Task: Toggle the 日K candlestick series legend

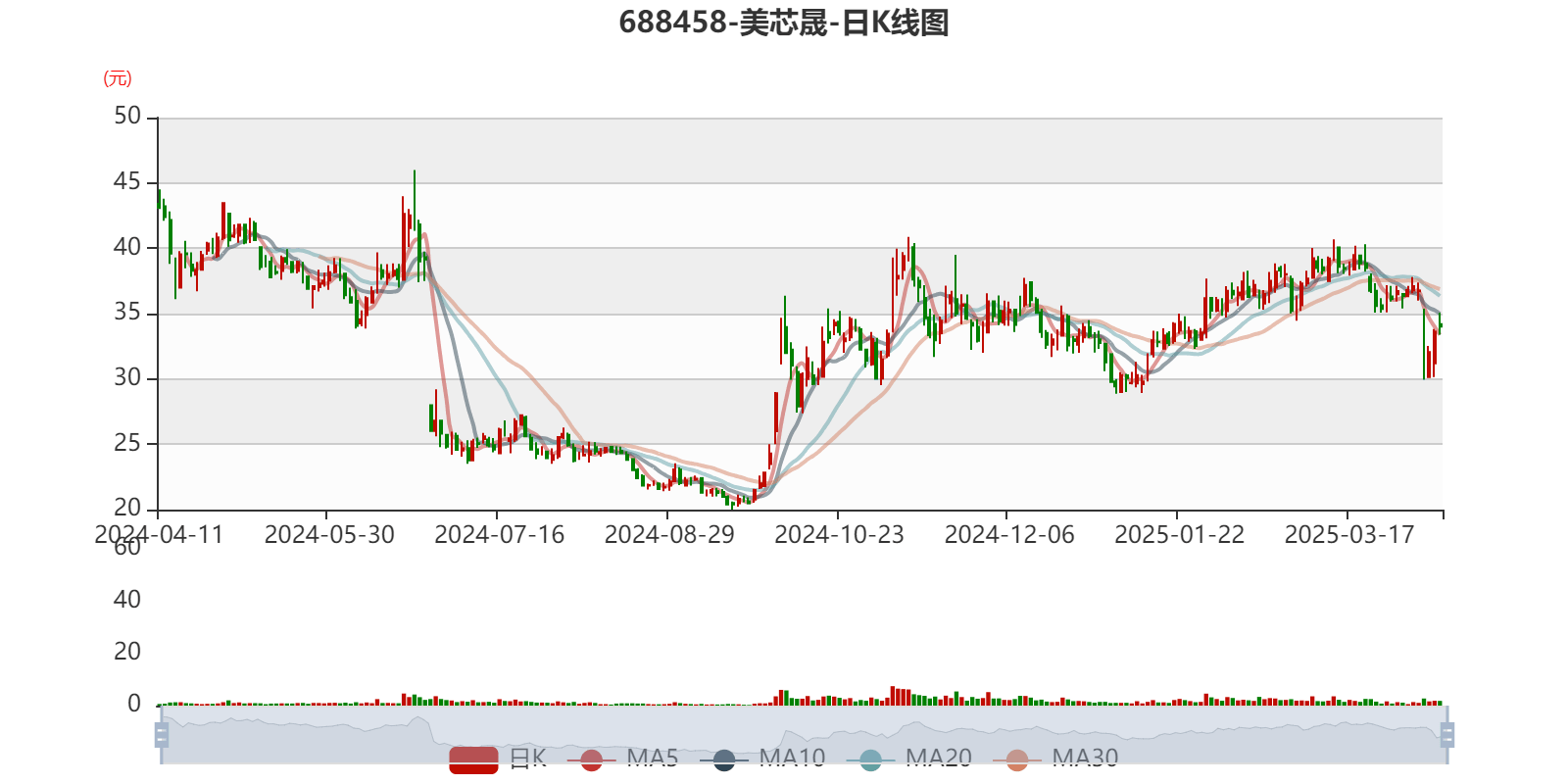Action: click(498, 759)
